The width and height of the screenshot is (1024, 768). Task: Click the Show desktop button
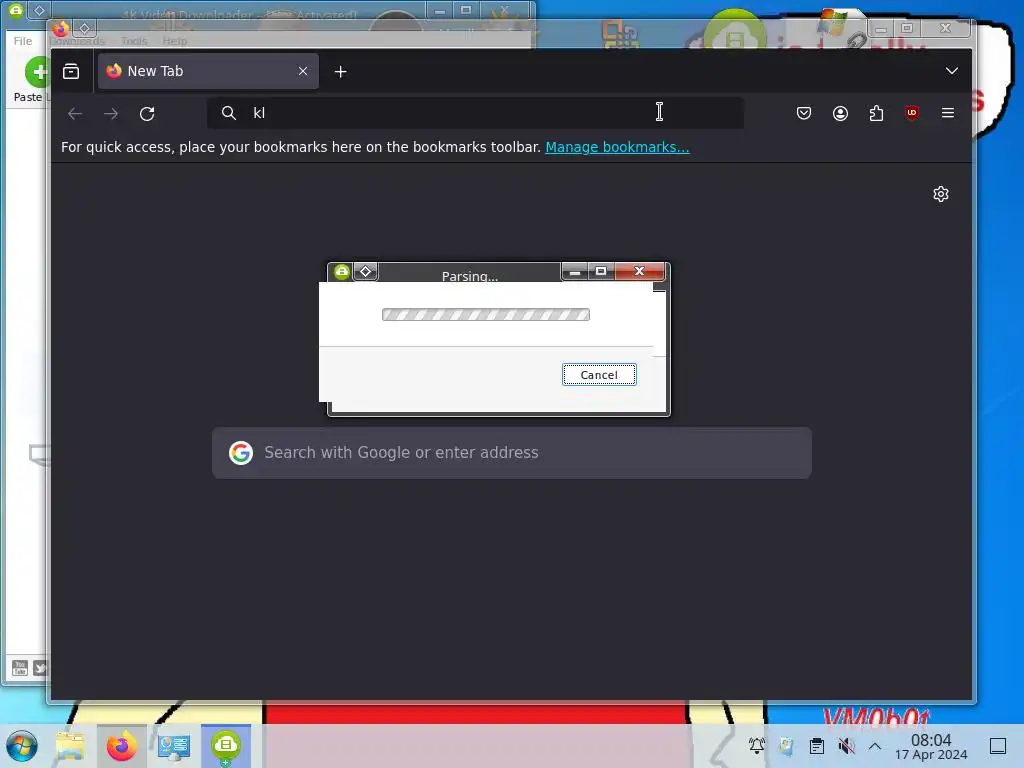tap(998, 746)
